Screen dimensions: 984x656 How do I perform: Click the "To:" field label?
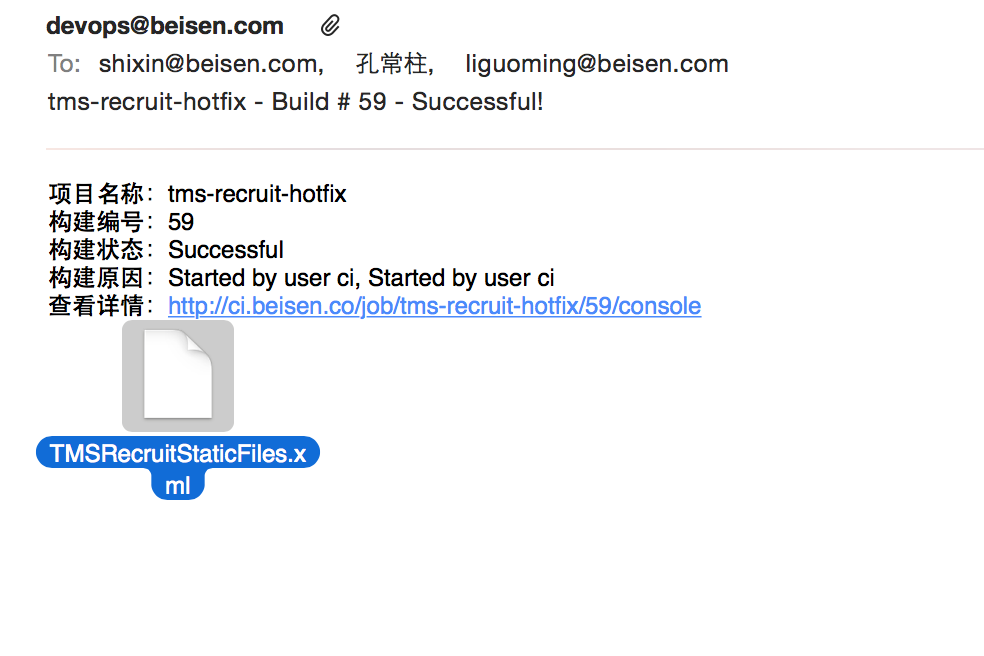pos(64,64)
